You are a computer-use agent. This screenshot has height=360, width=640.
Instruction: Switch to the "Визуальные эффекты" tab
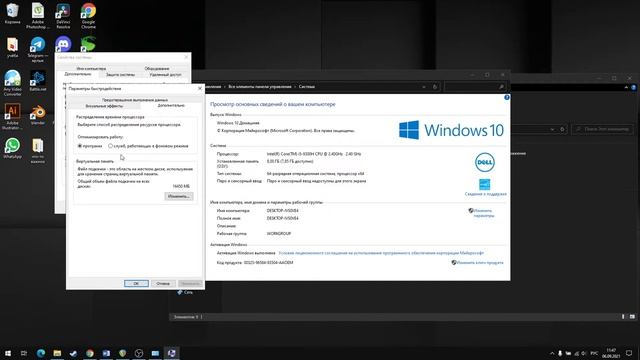tap(104, 106)
